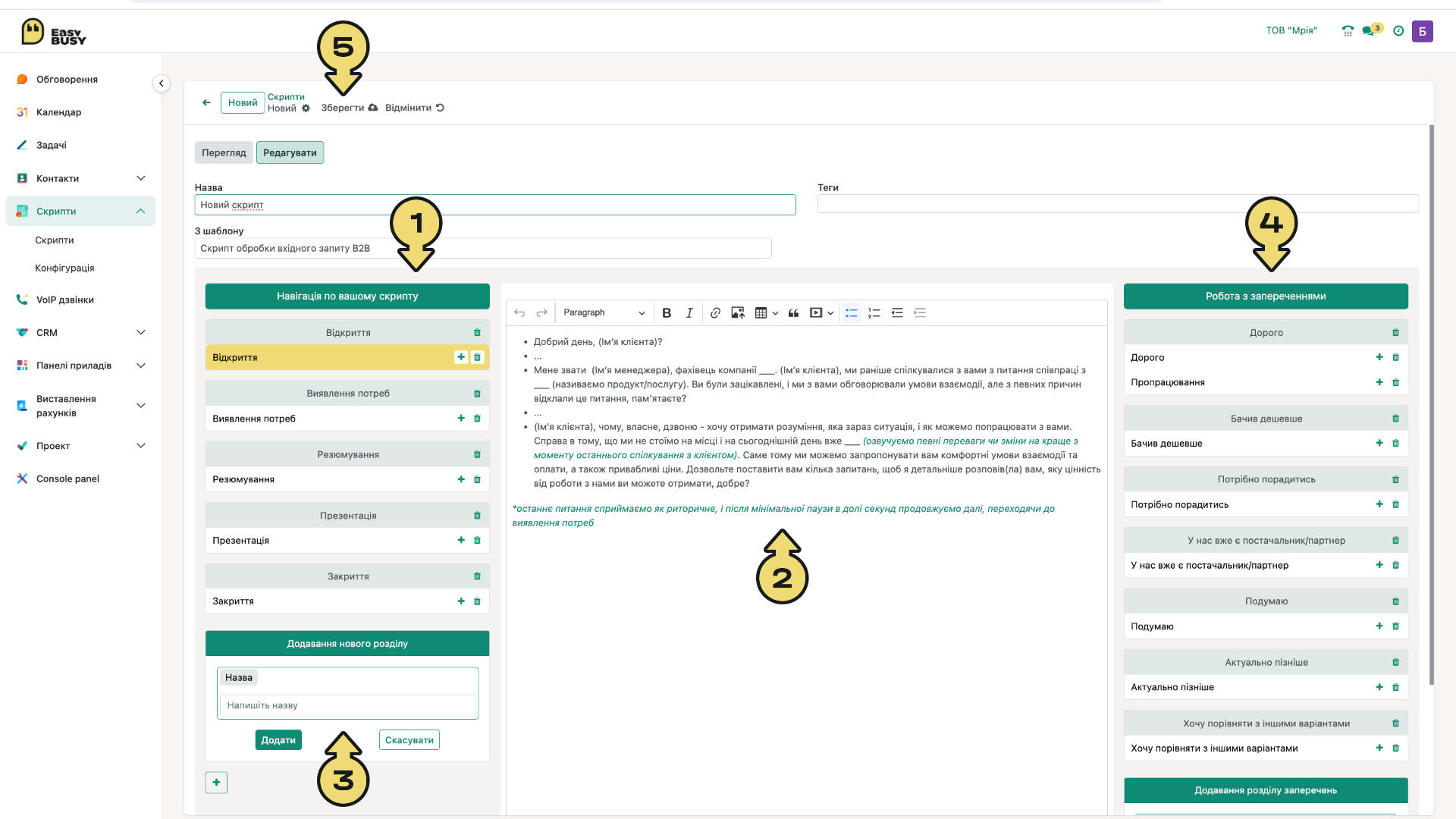This screenshot has width=1456, height=819.
Task: Cancel changes with Відмінити
Action: click(415, 108)
